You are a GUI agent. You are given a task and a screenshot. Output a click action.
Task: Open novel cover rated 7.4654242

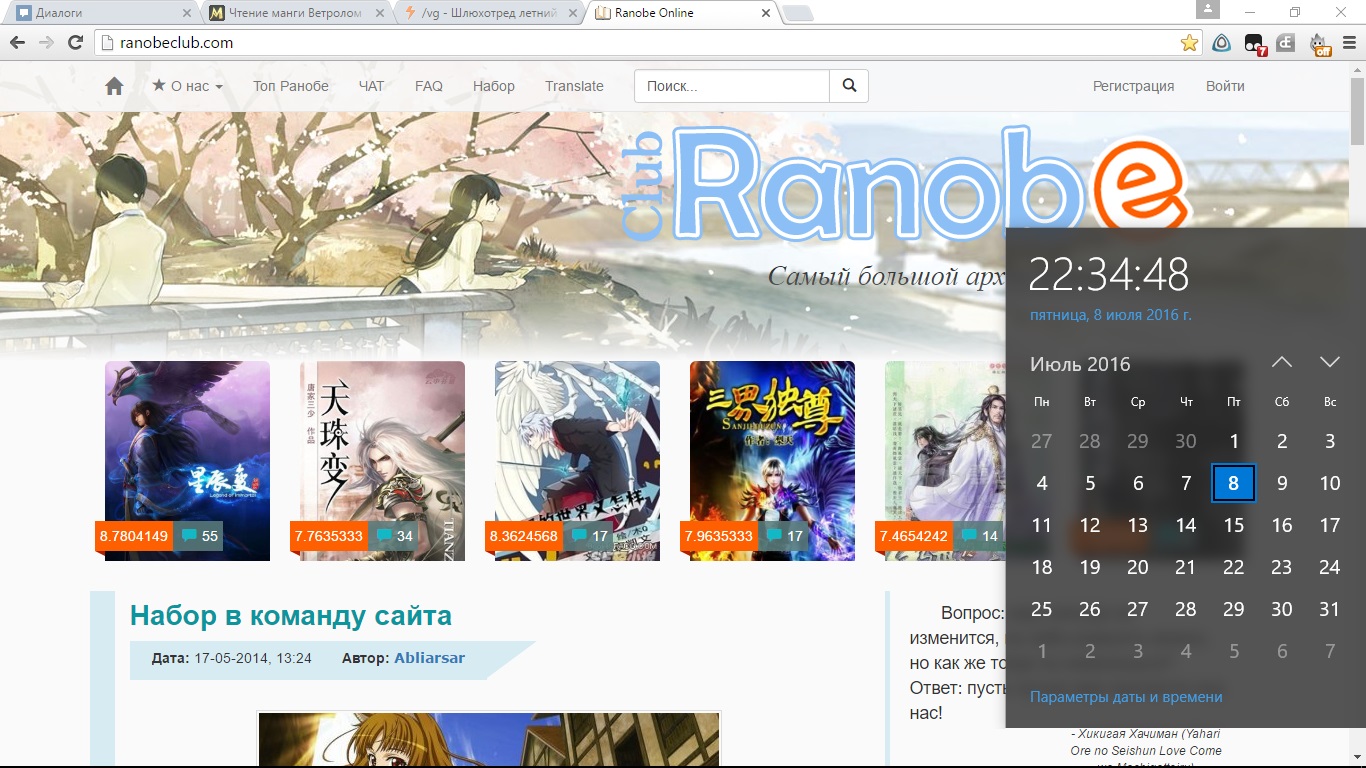click(945, 460)
